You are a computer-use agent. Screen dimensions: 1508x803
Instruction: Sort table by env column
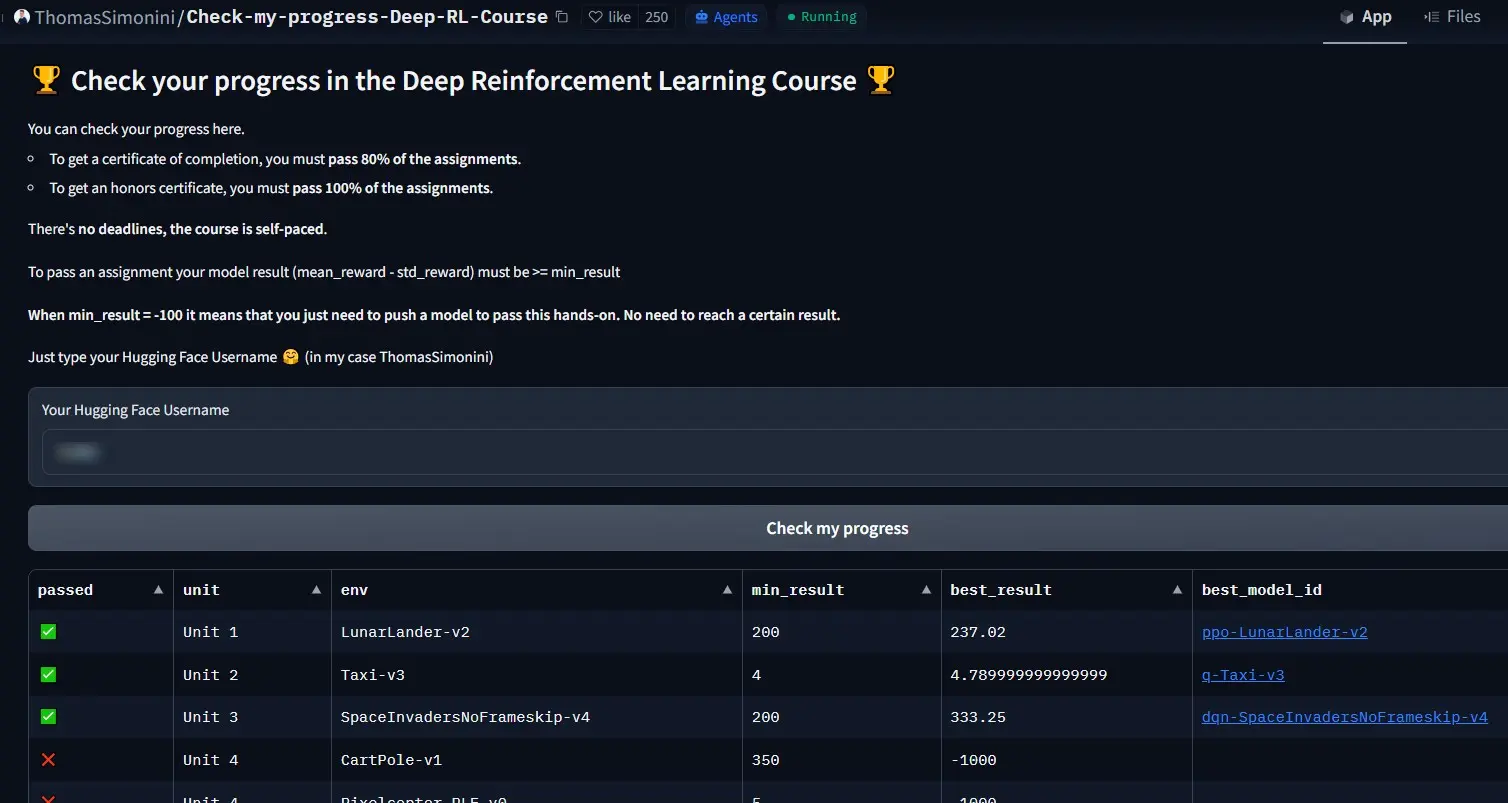point(727,590)
